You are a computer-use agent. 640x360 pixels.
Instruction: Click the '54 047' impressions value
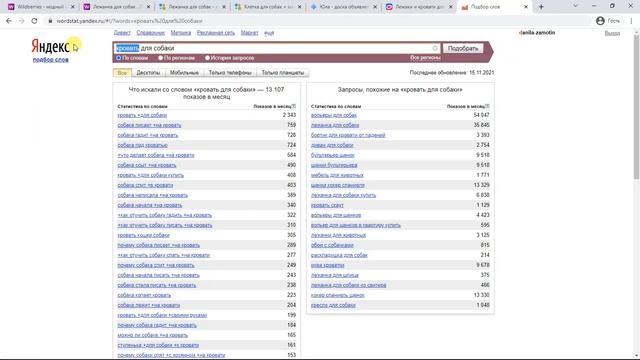pos(481,116)
